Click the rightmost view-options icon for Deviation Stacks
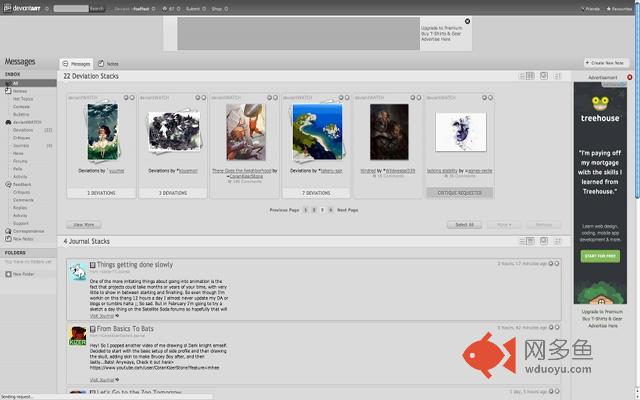Image resolution: width=640 pixels, height=400 pixels. (x=558, y=76)
